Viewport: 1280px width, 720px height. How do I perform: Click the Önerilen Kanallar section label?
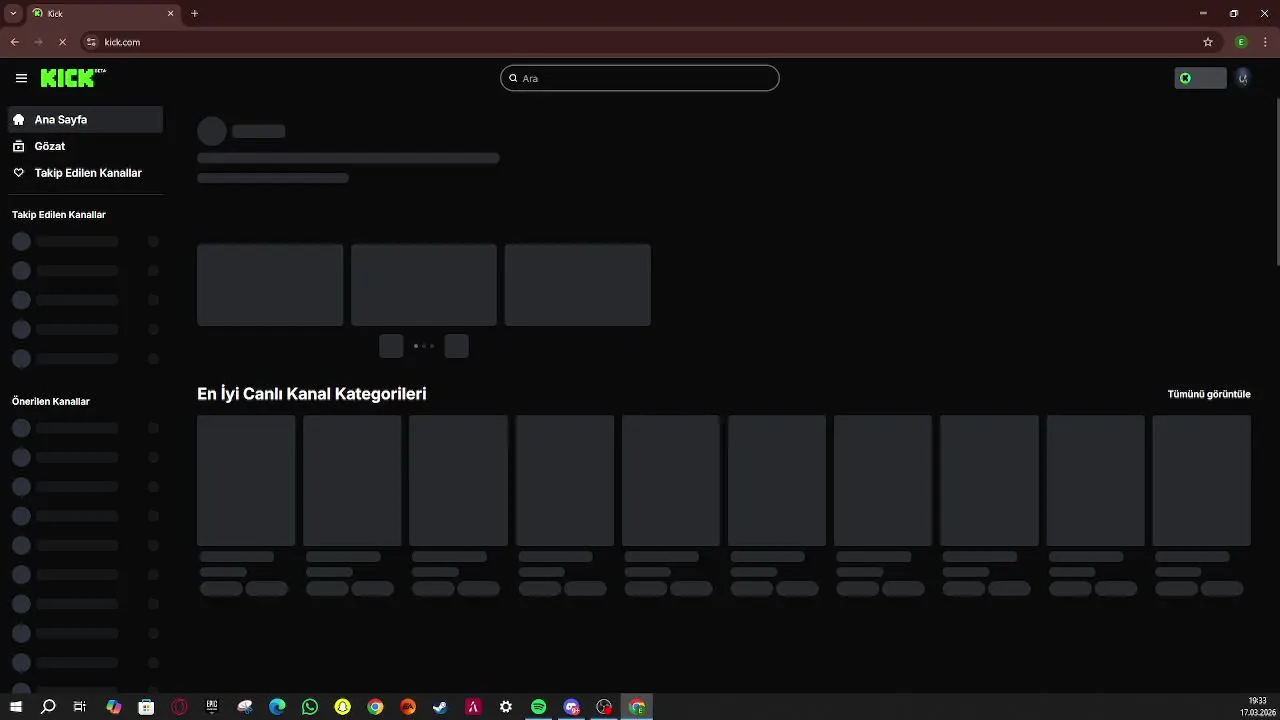(51, 401)
